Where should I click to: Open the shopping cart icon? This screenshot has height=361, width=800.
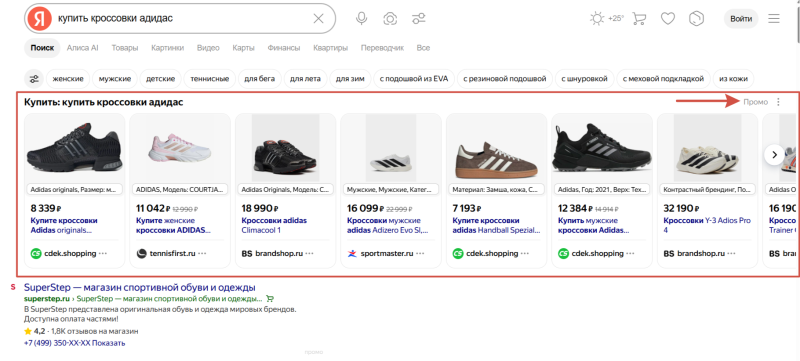[x=639, y=19]
